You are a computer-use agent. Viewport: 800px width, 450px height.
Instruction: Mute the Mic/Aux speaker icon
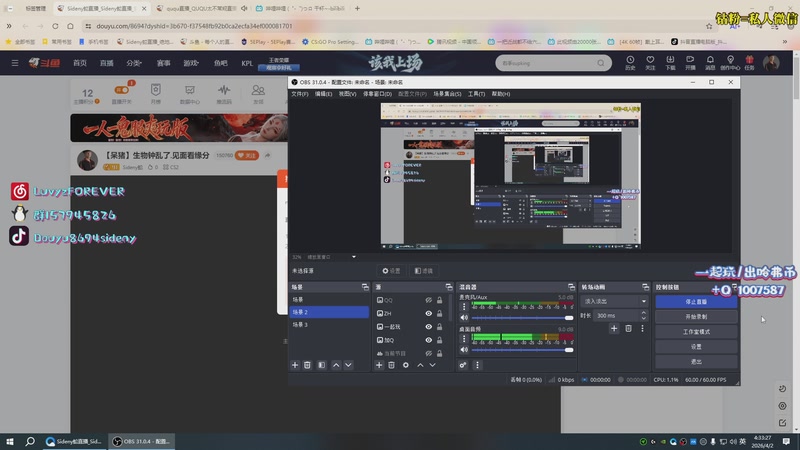464,318
